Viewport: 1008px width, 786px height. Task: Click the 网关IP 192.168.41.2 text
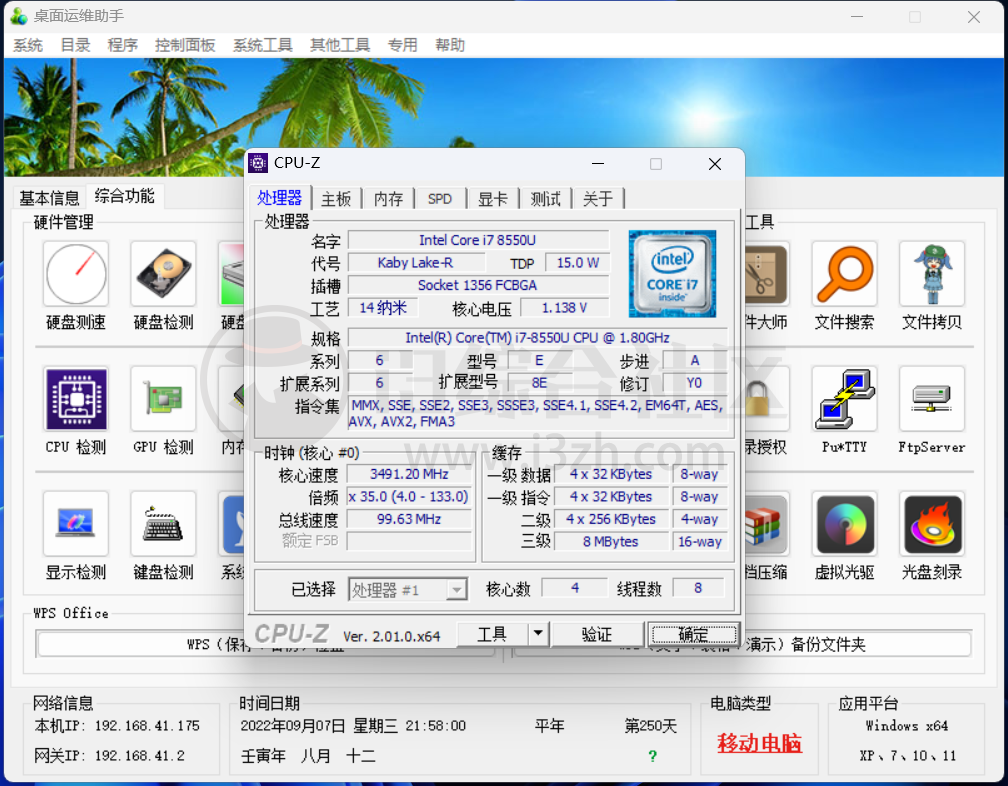(x=109, y=756)
